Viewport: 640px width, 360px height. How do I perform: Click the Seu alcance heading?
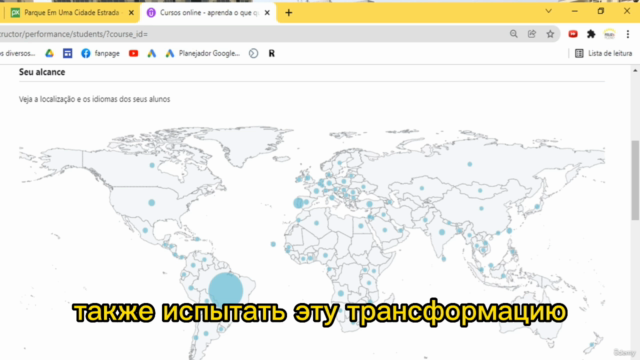pyautogui.click(x=42, y=72)
